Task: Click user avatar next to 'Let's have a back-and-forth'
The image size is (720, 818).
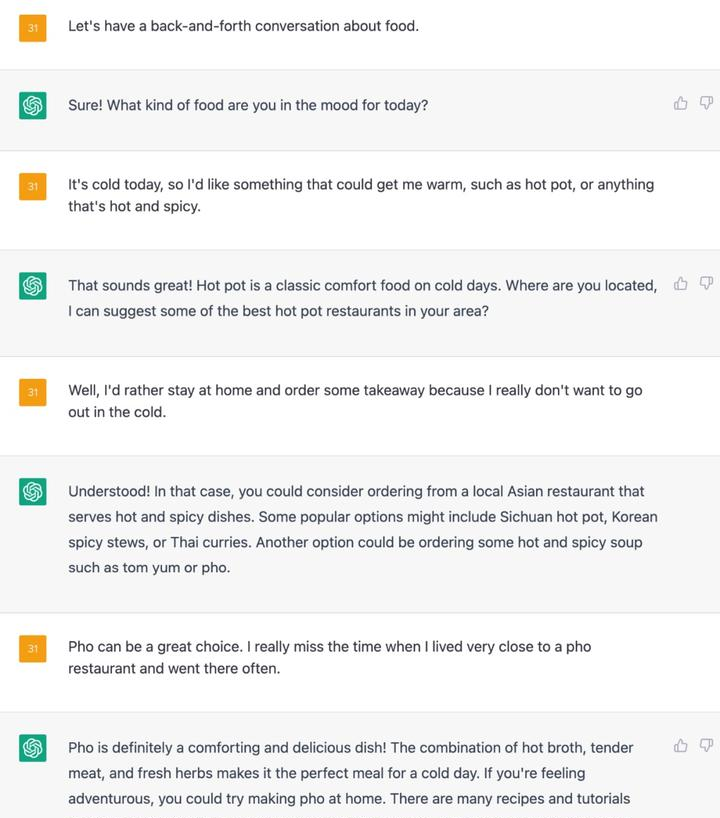Action: click(33, 28)
